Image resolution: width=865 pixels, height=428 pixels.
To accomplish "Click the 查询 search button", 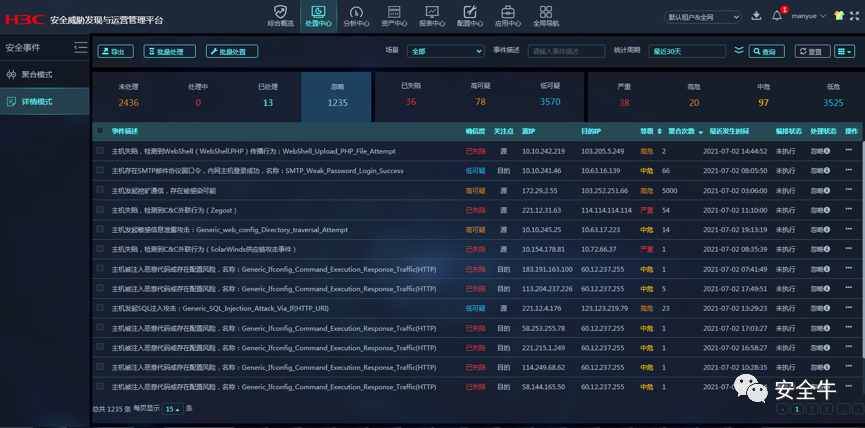I will pyautogui.click(x=766, y=51).
